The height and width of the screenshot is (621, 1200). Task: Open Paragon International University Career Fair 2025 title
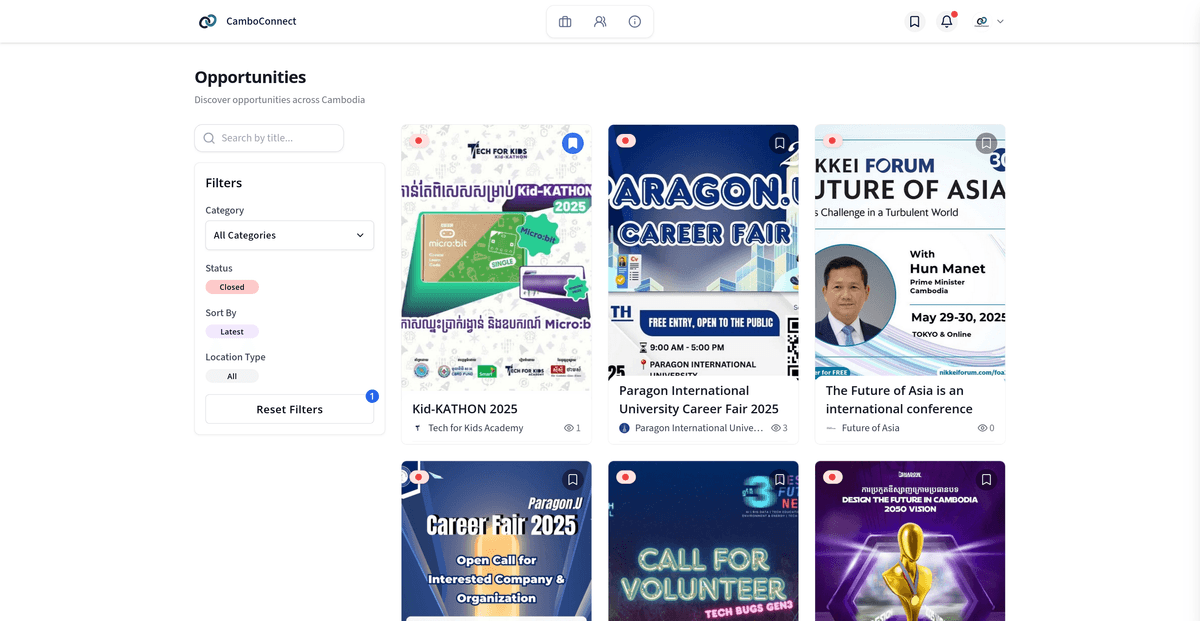pos(699,400)
